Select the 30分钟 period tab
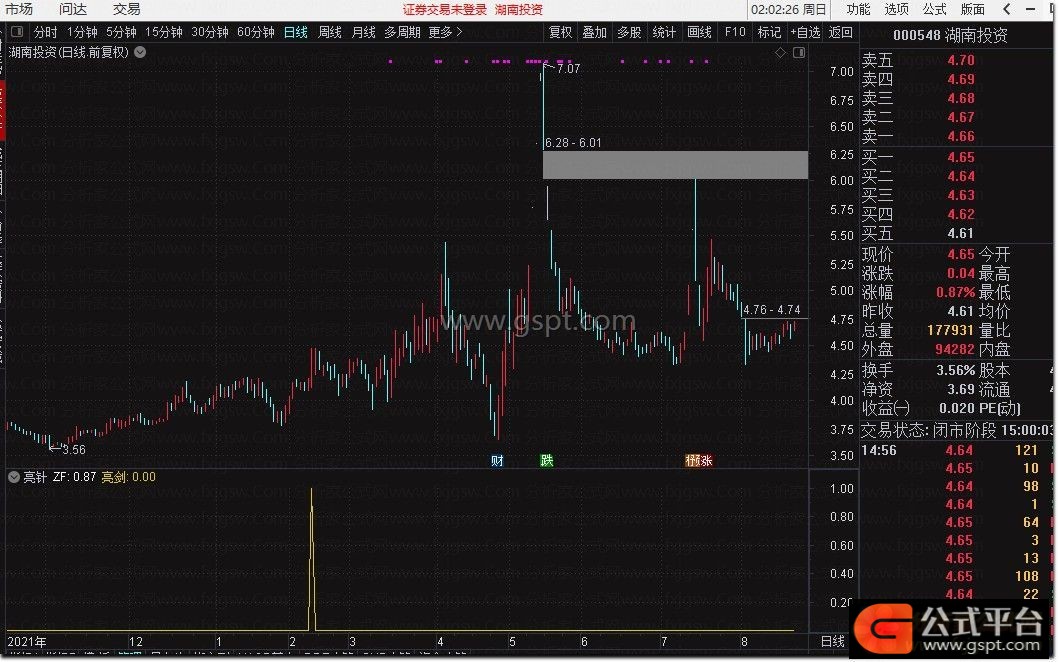1059x662 pixels. click(210, 32)
